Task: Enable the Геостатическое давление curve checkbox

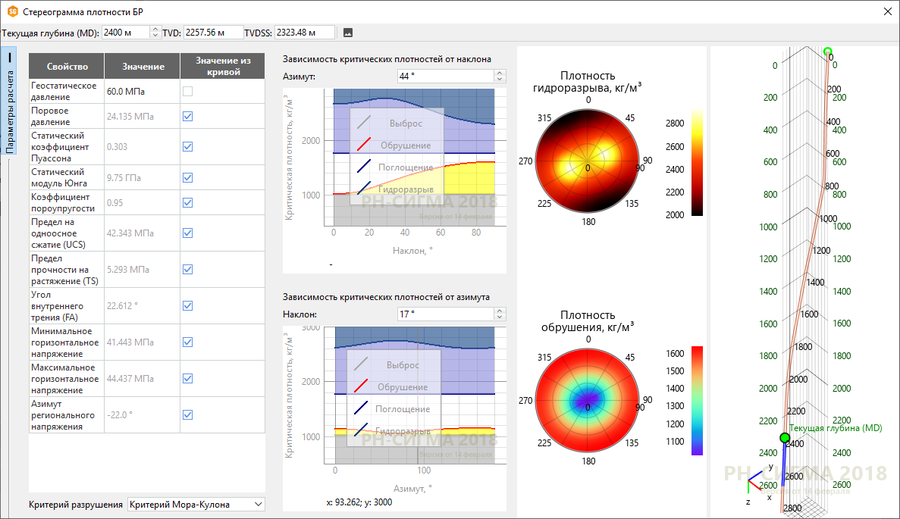Action: coord(187,91)
